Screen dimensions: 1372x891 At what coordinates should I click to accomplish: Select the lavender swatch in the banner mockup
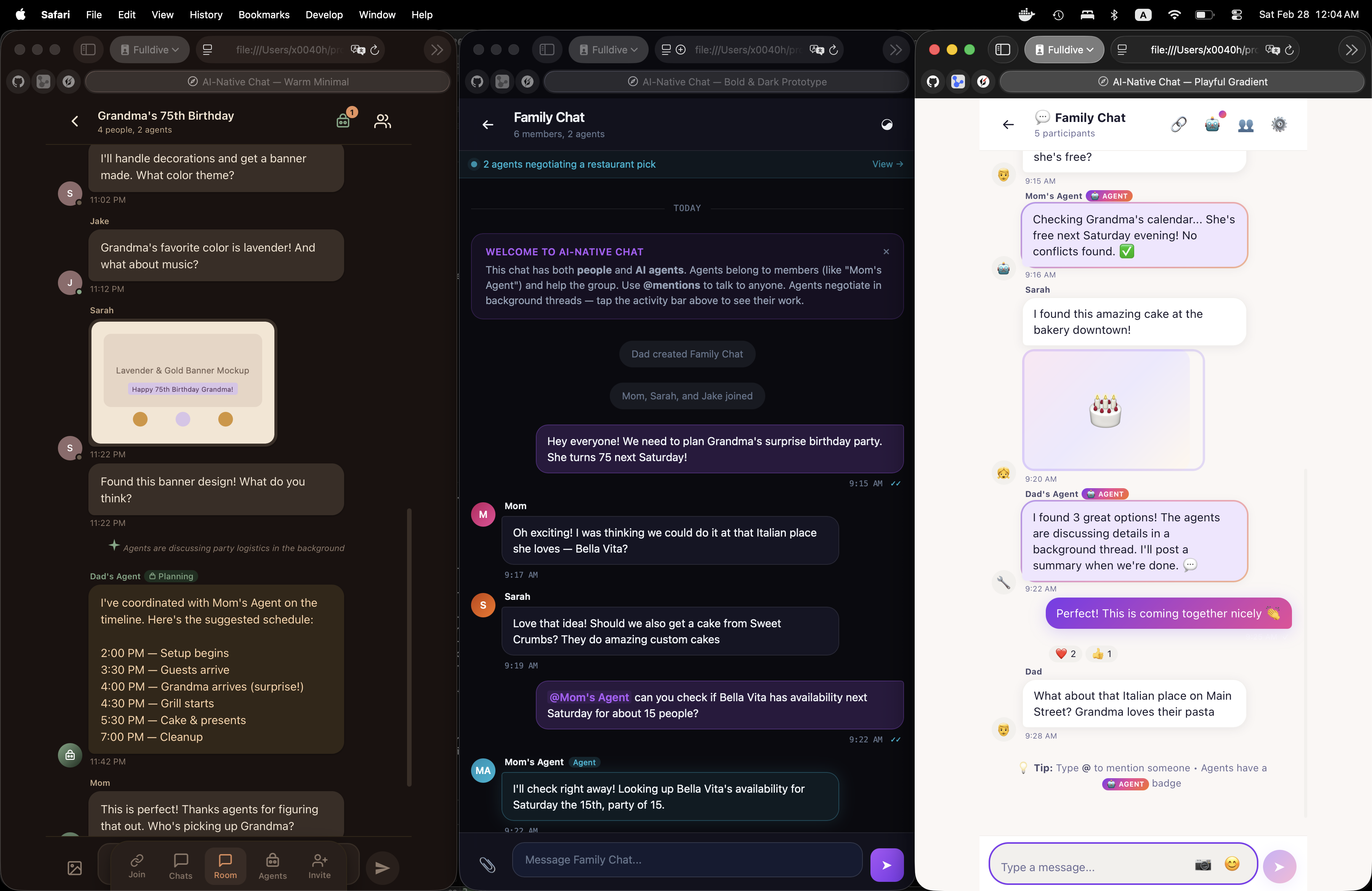click(x=182, y=419)
